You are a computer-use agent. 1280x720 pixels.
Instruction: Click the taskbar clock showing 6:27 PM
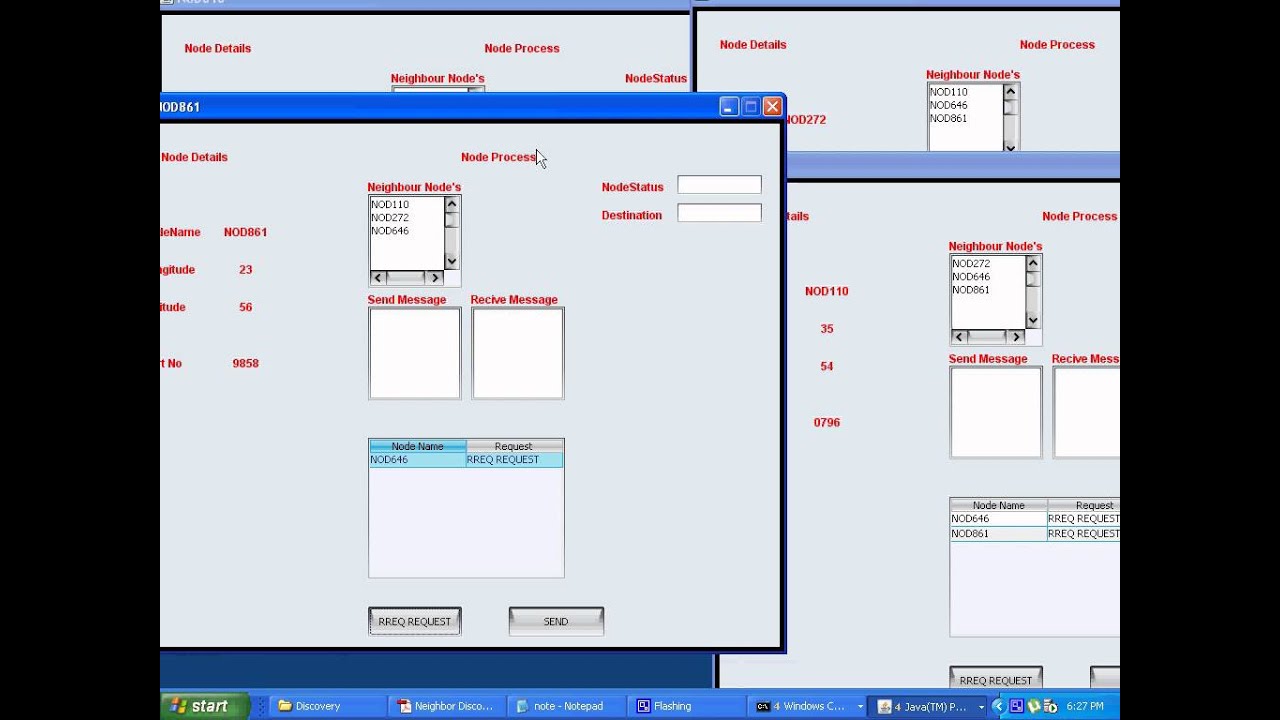point(1085,706)
